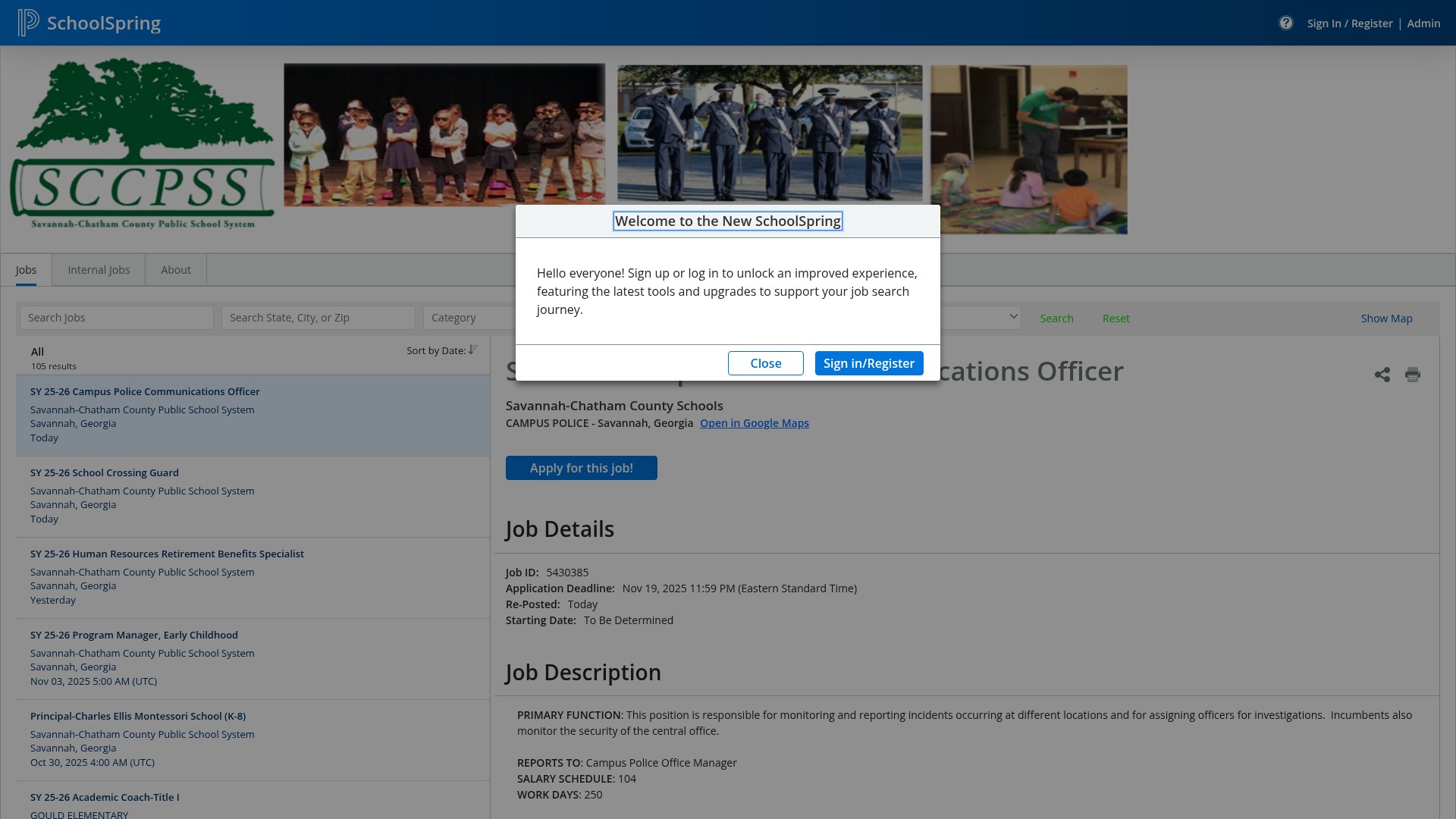Open Principal-Charles Ellis Montessori School listing
The image size is (1456, 819).
(x=253, y=740)
